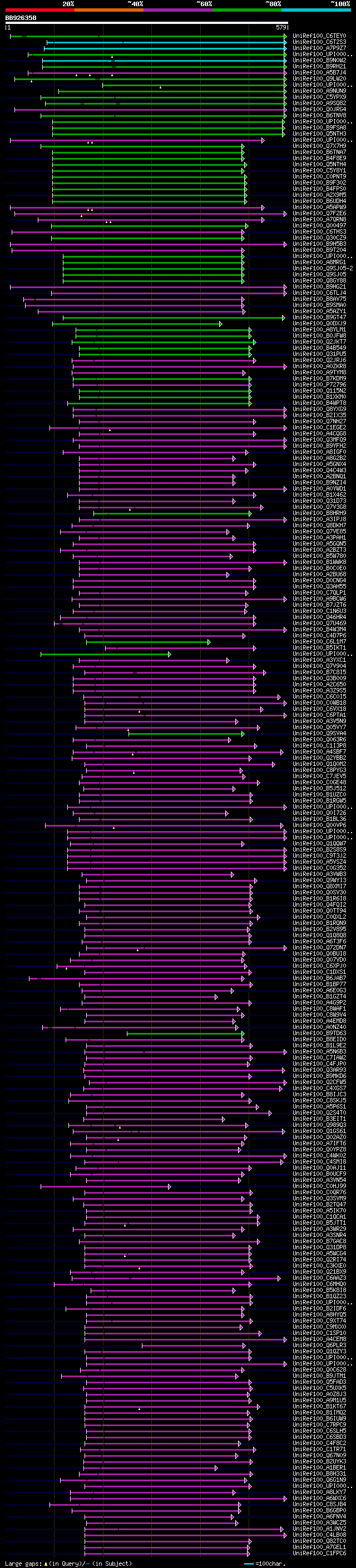Click the red 20% identity legend segment
356x1568 pixels.
[39, 10]
